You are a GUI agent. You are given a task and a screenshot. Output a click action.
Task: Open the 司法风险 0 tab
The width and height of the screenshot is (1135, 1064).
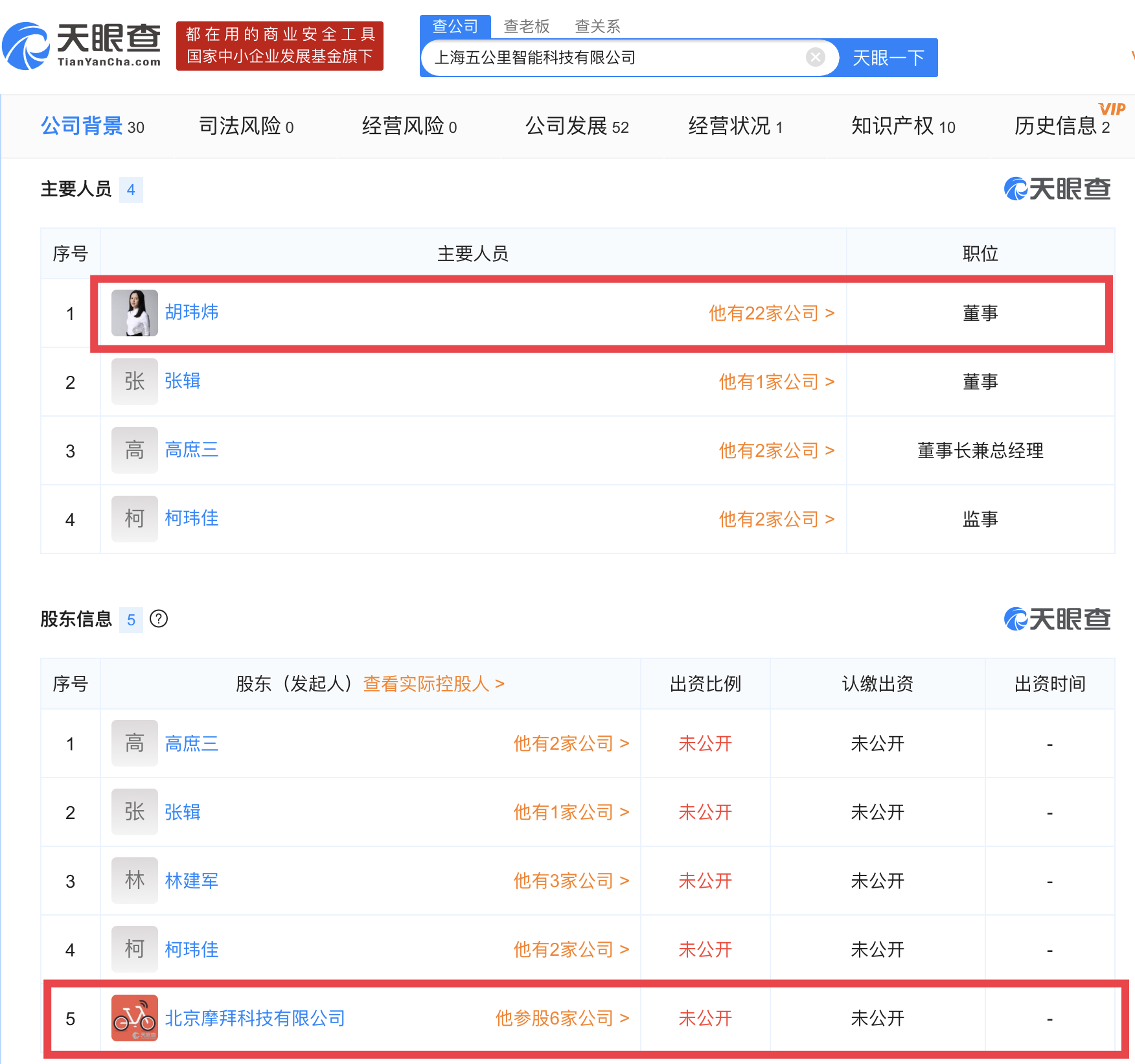pos(246,126)
